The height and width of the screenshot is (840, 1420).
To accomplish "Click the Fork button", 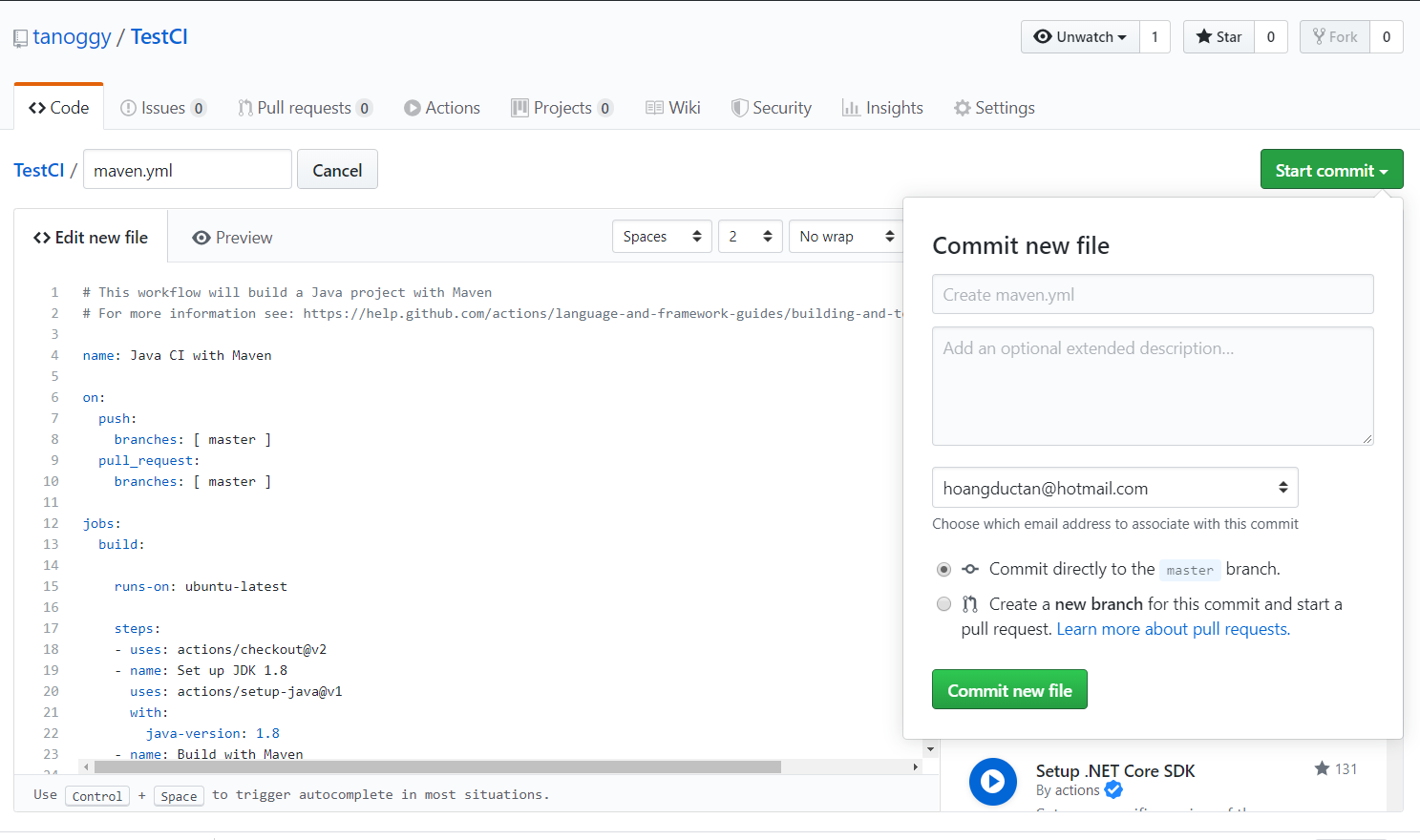I will coord(1335,37).
